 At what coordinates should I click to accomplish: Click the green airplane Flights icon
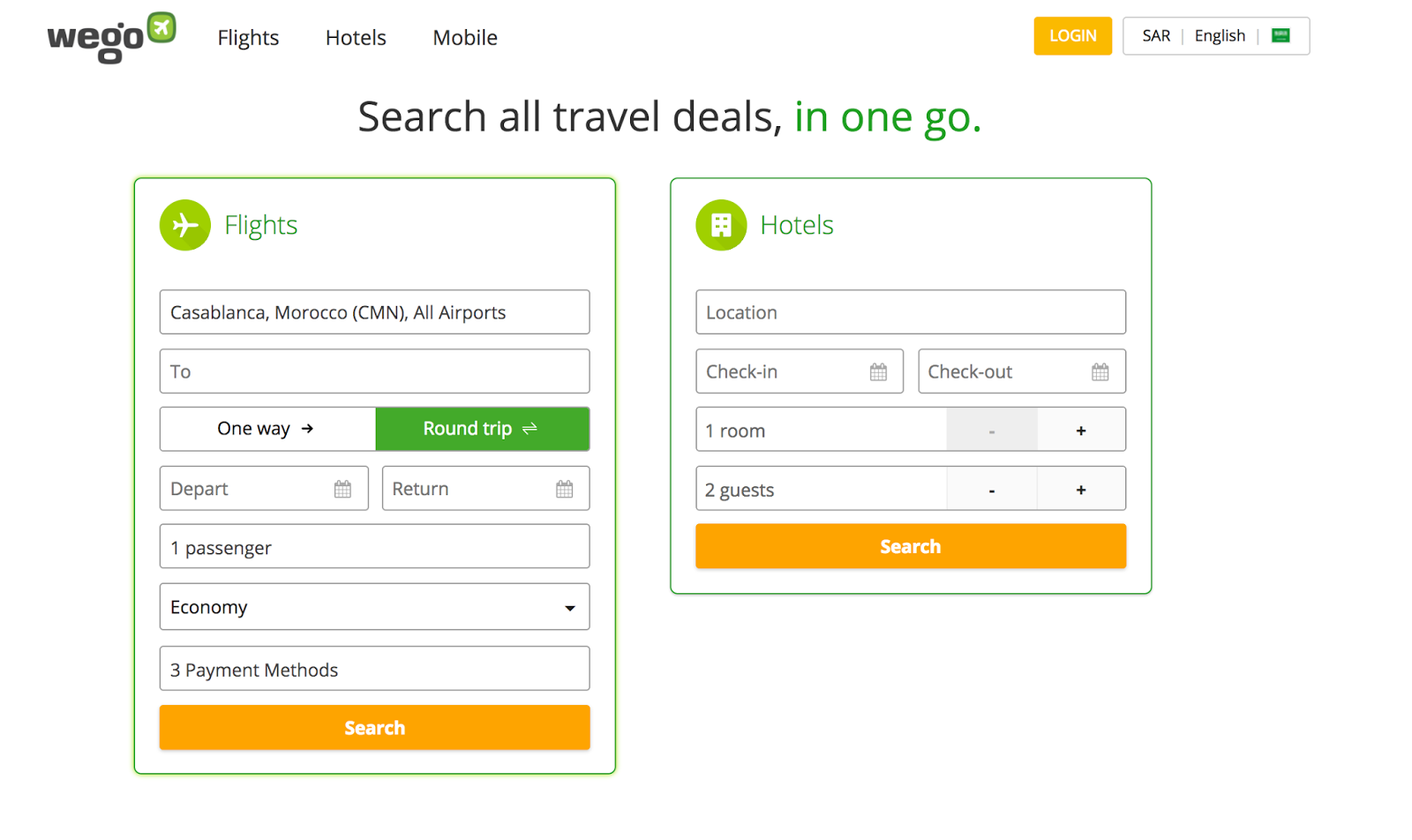(x=185, y=225)
